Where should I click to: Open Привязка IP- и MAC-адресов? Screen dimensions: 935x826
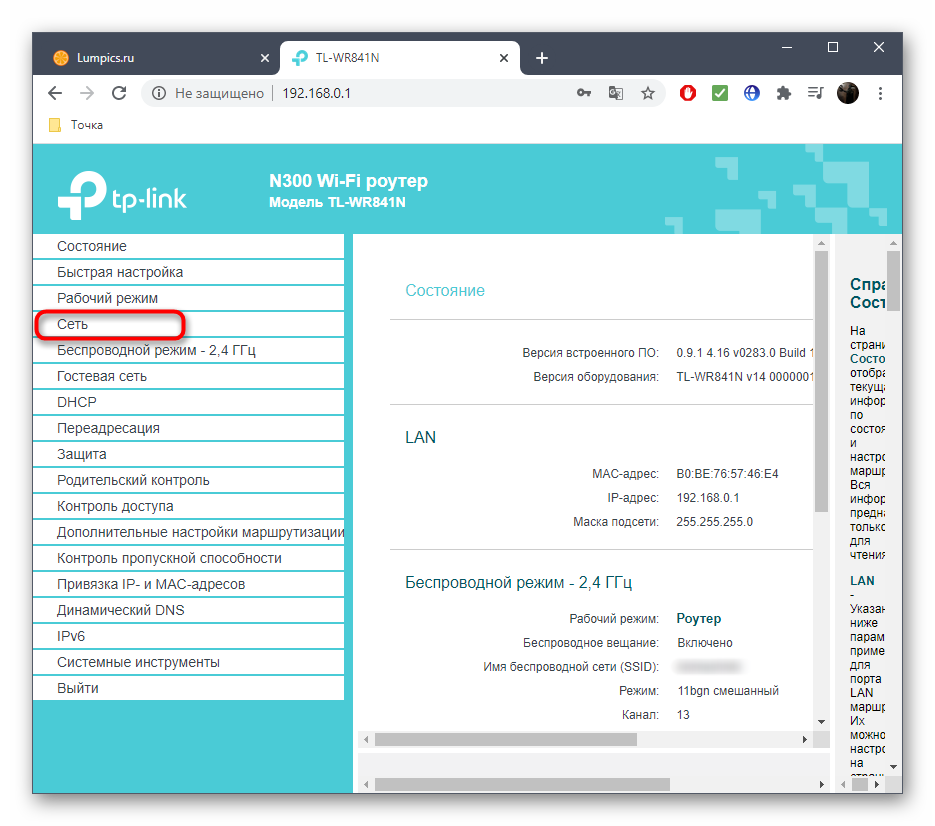(x=188, y=584)
